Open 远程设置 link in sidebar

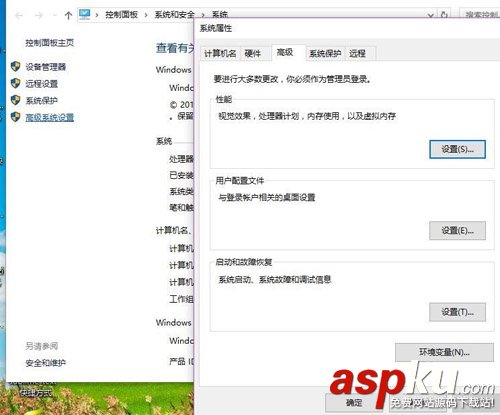pos(42,83)
